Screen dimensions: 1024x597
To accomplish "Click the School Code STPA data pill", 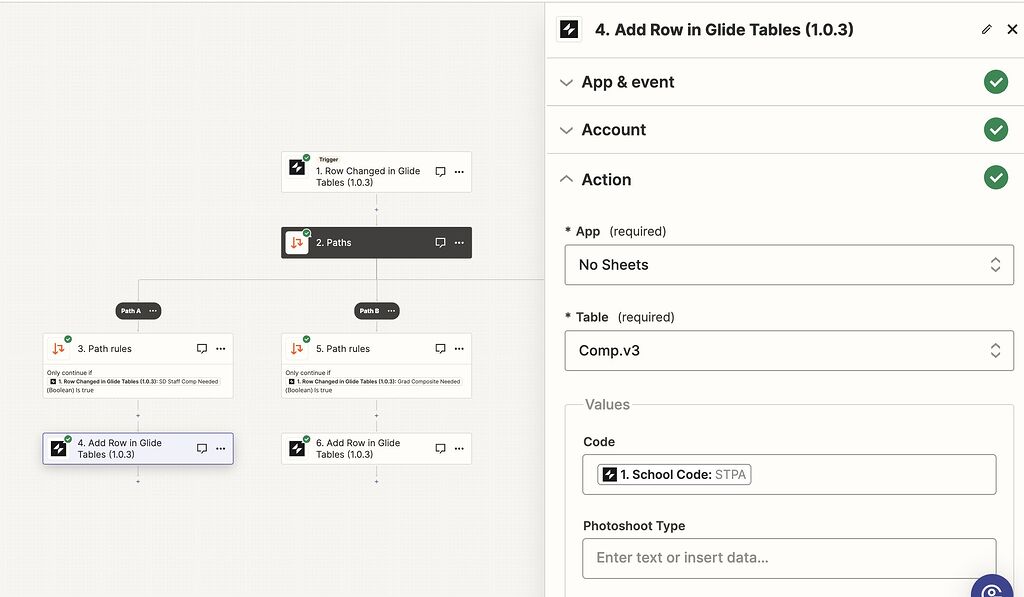I will pos(672,474).
